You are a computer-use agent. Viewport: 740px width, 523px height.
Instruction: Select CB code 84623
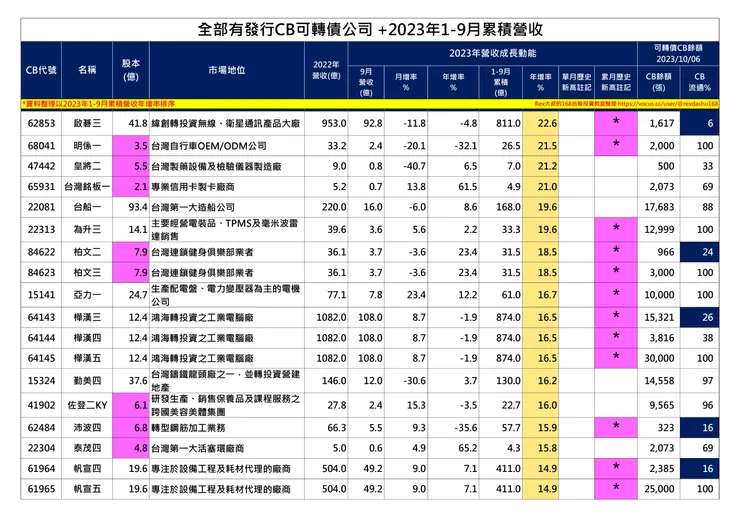tap(41, 272)
